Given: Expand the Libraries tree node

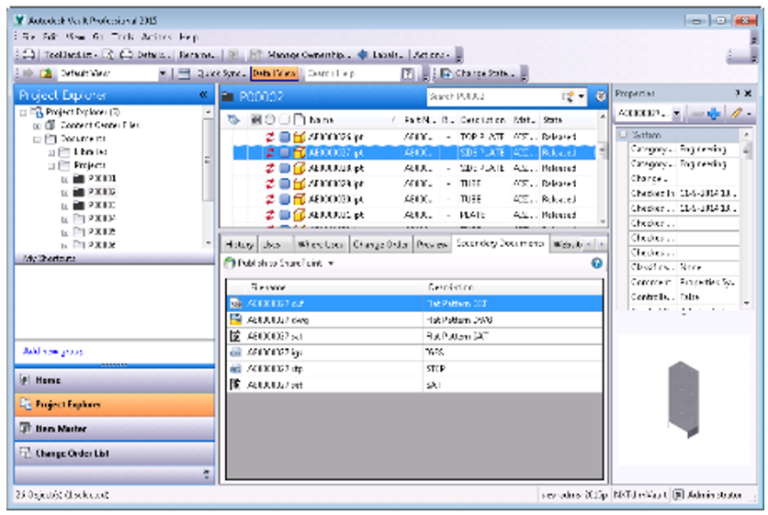Looking at the screenshot, I should pos(51,152).
